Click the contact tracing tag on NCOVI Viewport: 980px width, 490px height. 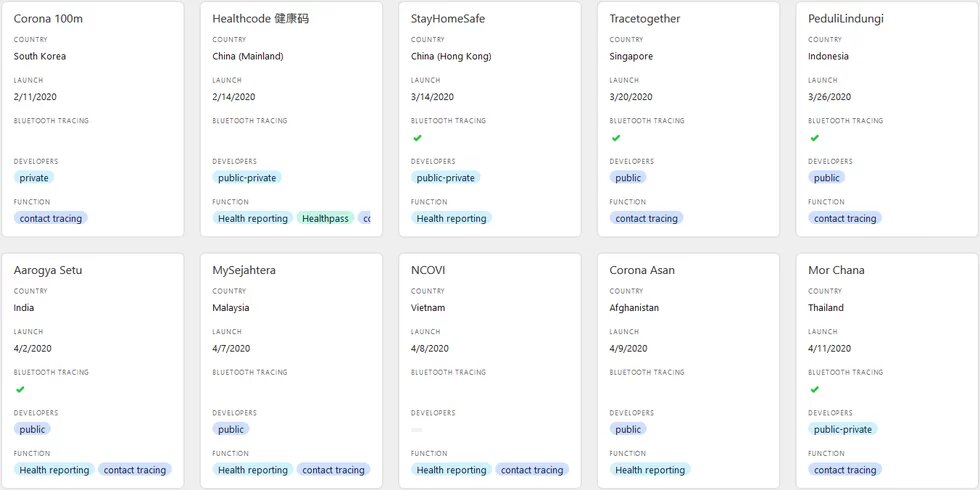pos(532,469)
